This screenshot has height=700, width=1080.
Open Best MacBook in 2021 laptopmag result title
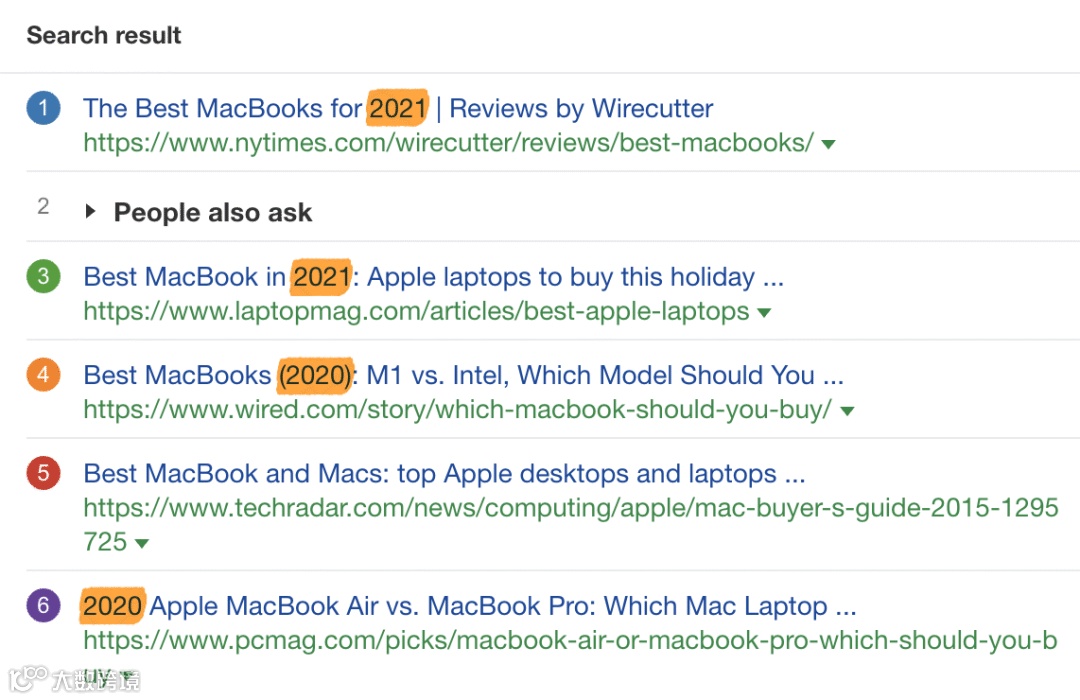click(433, 276)
